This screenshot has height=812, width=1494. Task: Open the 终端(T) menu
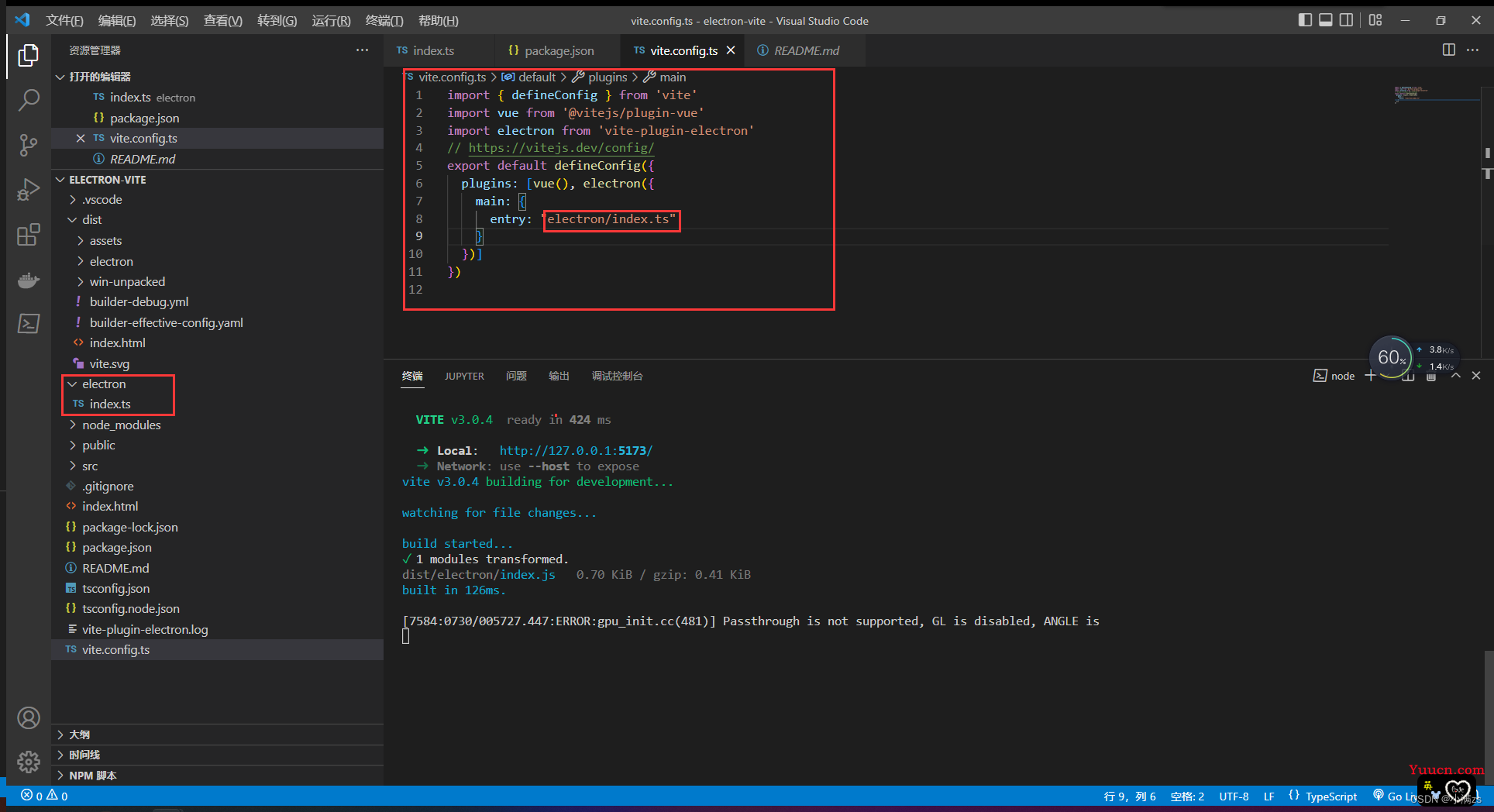point(384,21)
